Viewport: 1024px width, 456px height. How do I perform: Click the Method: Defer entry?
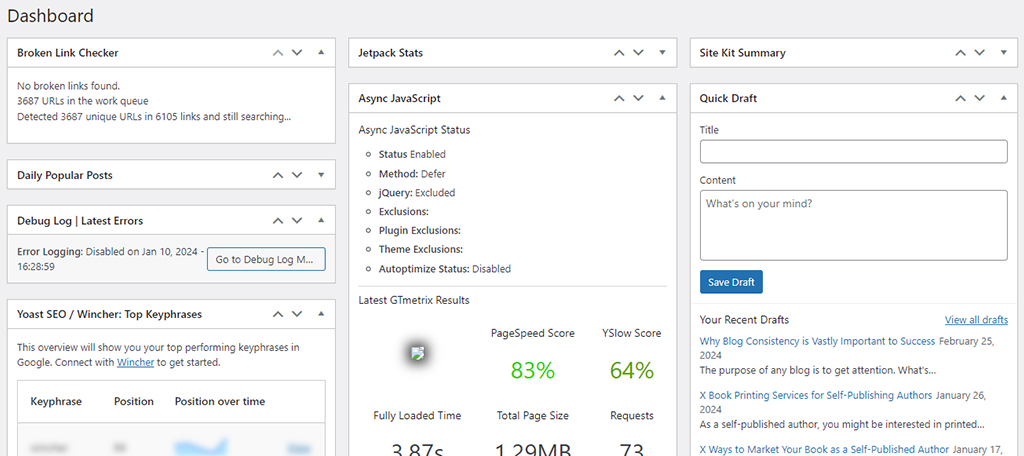[x=412, y=174]
